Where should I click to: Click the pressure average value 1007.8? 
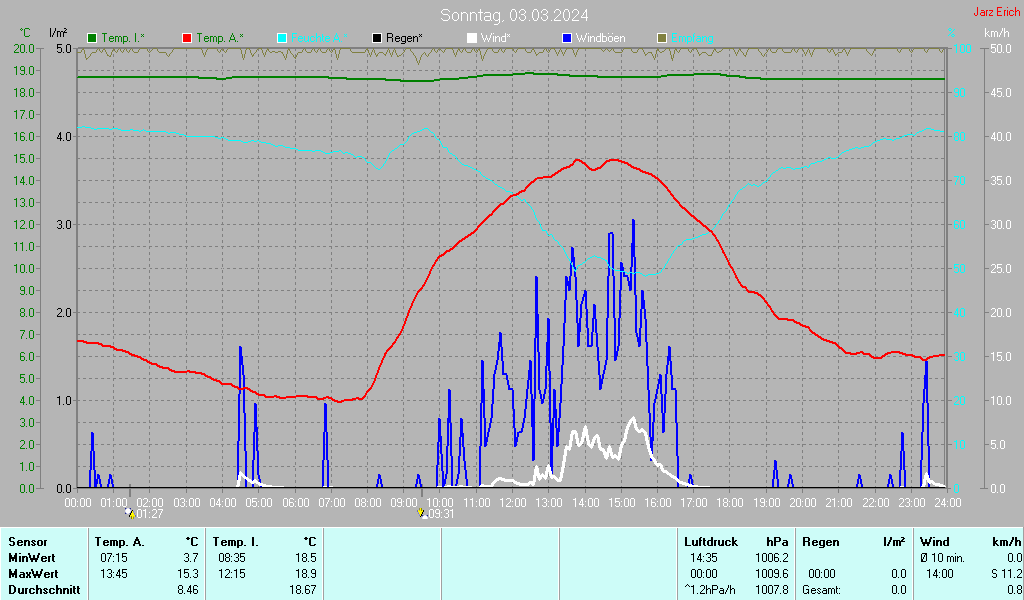[772, 590]
